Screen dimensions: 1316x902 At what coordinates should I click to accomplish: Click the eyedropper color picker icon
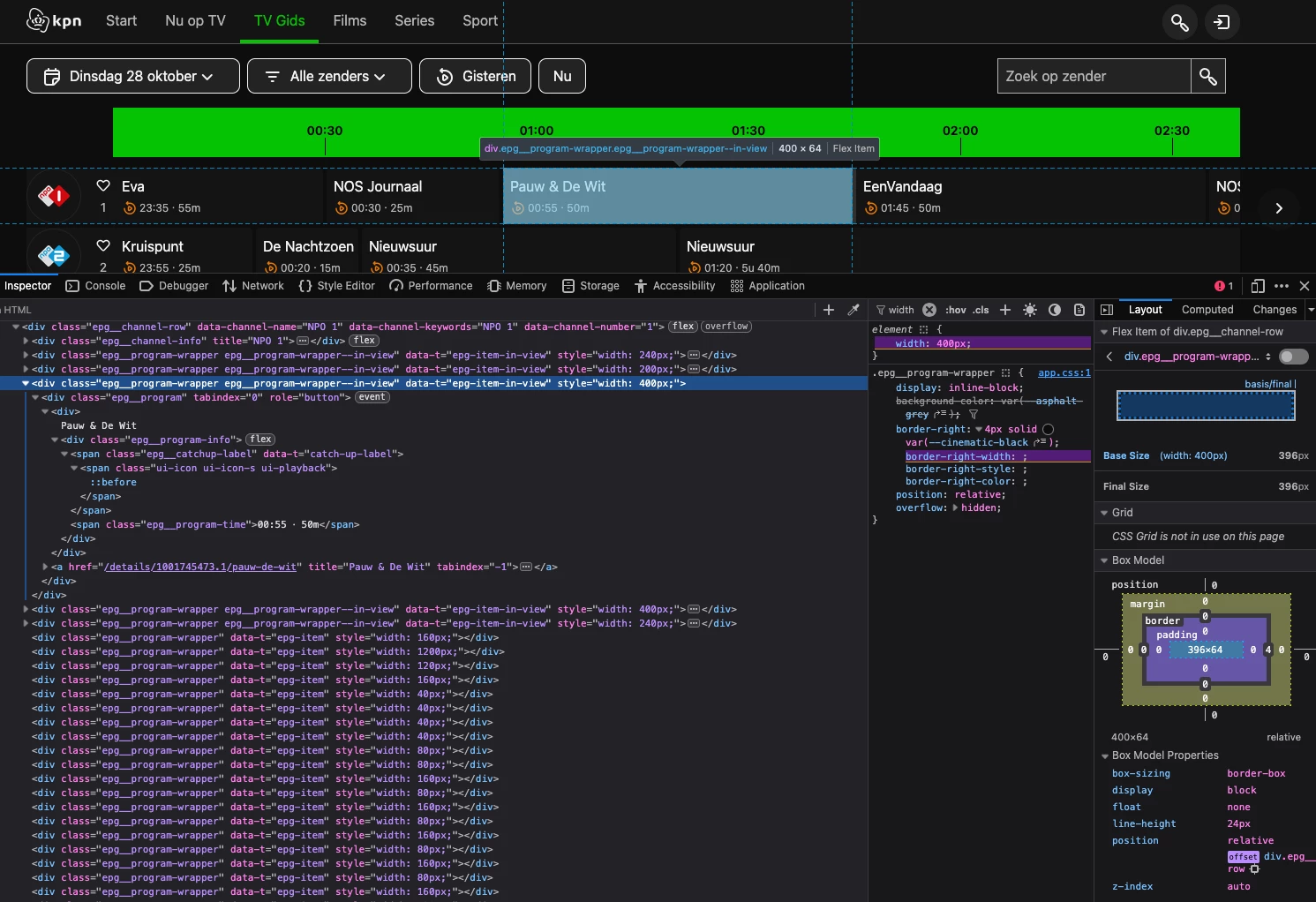pyautogui.click(x=854, y=310)
